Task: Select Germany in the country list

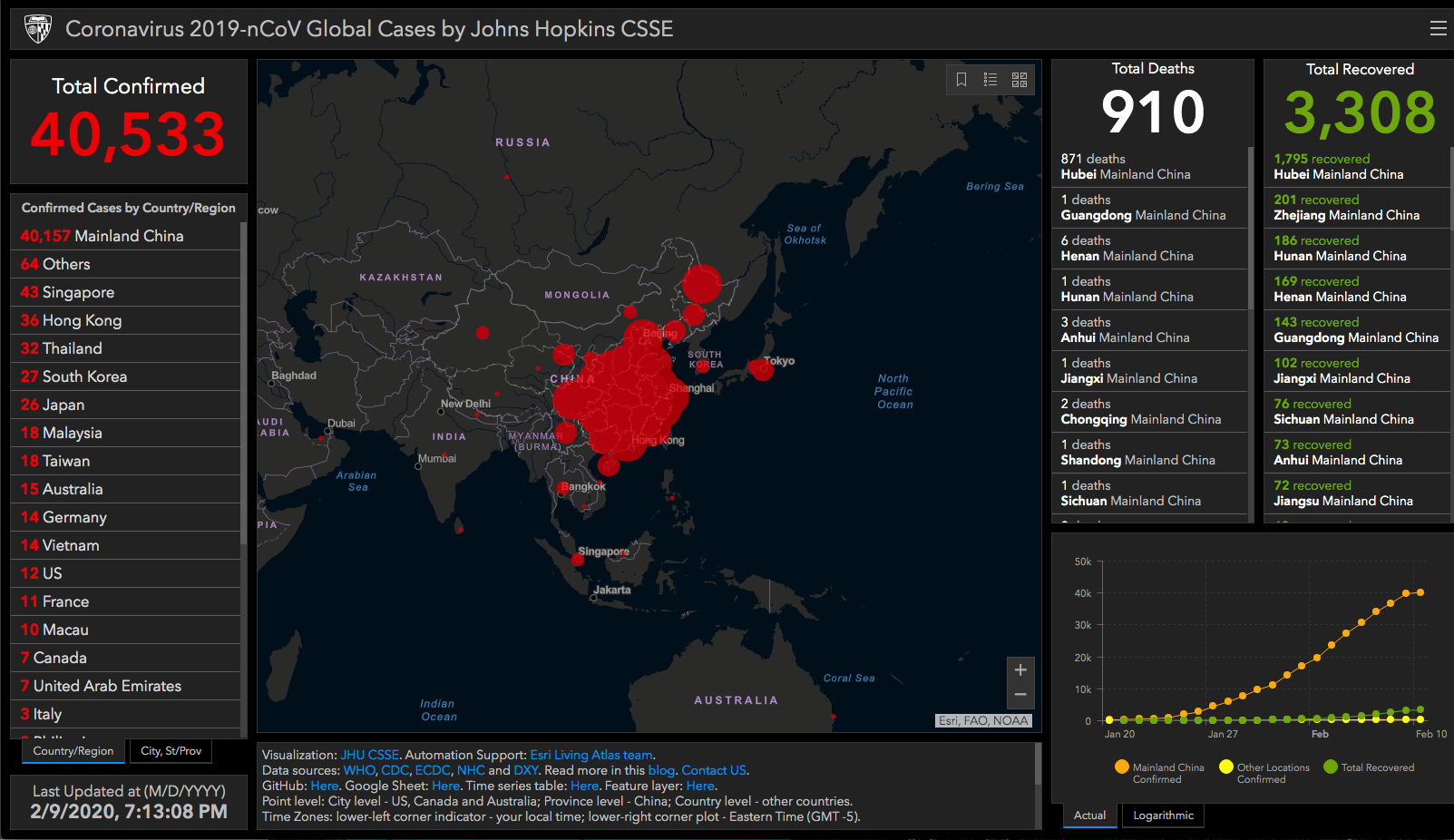Action: tap(126, 517)
